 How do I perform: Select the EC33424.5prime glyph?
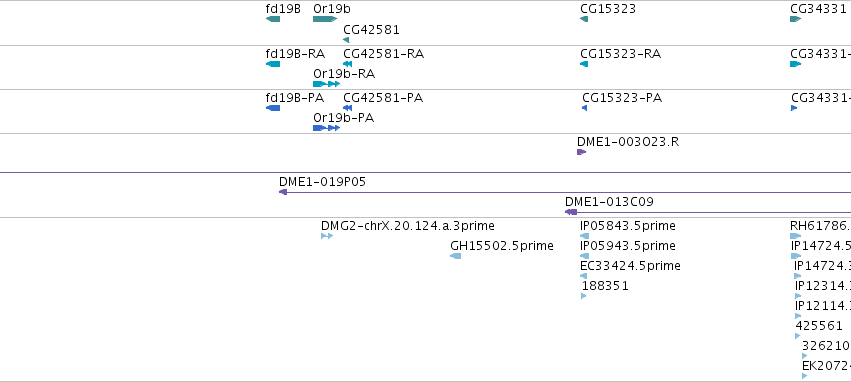[x=583, y=276]
